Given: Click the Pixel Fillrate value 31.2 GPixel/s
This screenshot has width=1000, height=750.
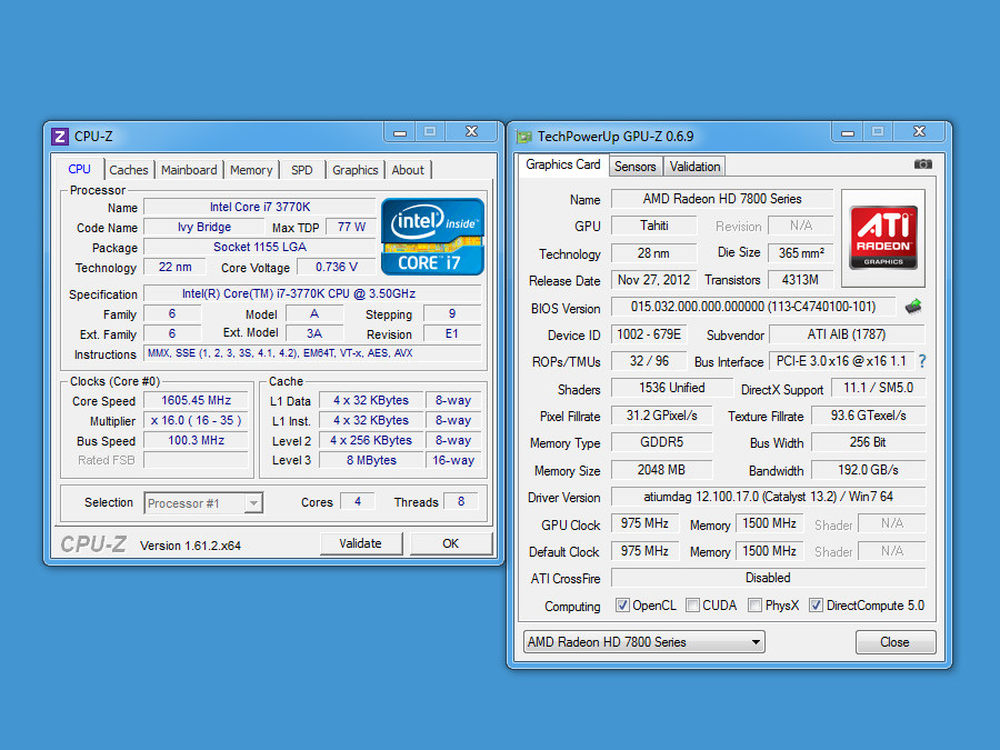Looking at the screenshot, I should click(661, 416).
